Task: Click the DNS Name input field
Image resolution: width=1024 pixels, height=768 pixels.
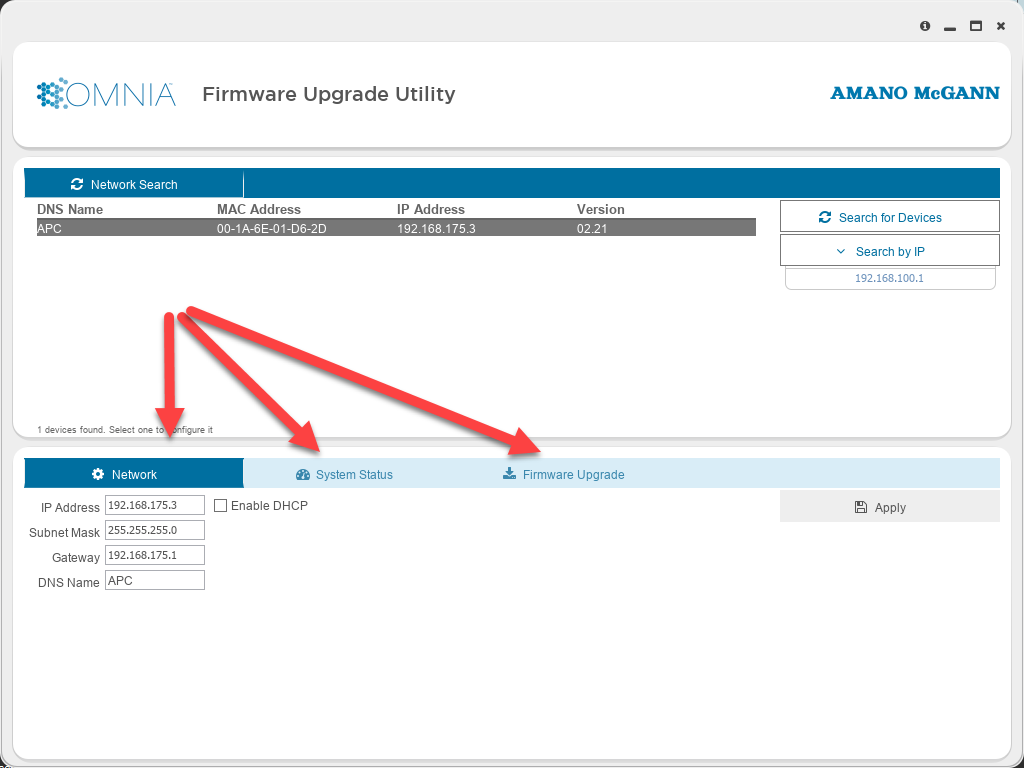Action: click(x=155, y=580)
